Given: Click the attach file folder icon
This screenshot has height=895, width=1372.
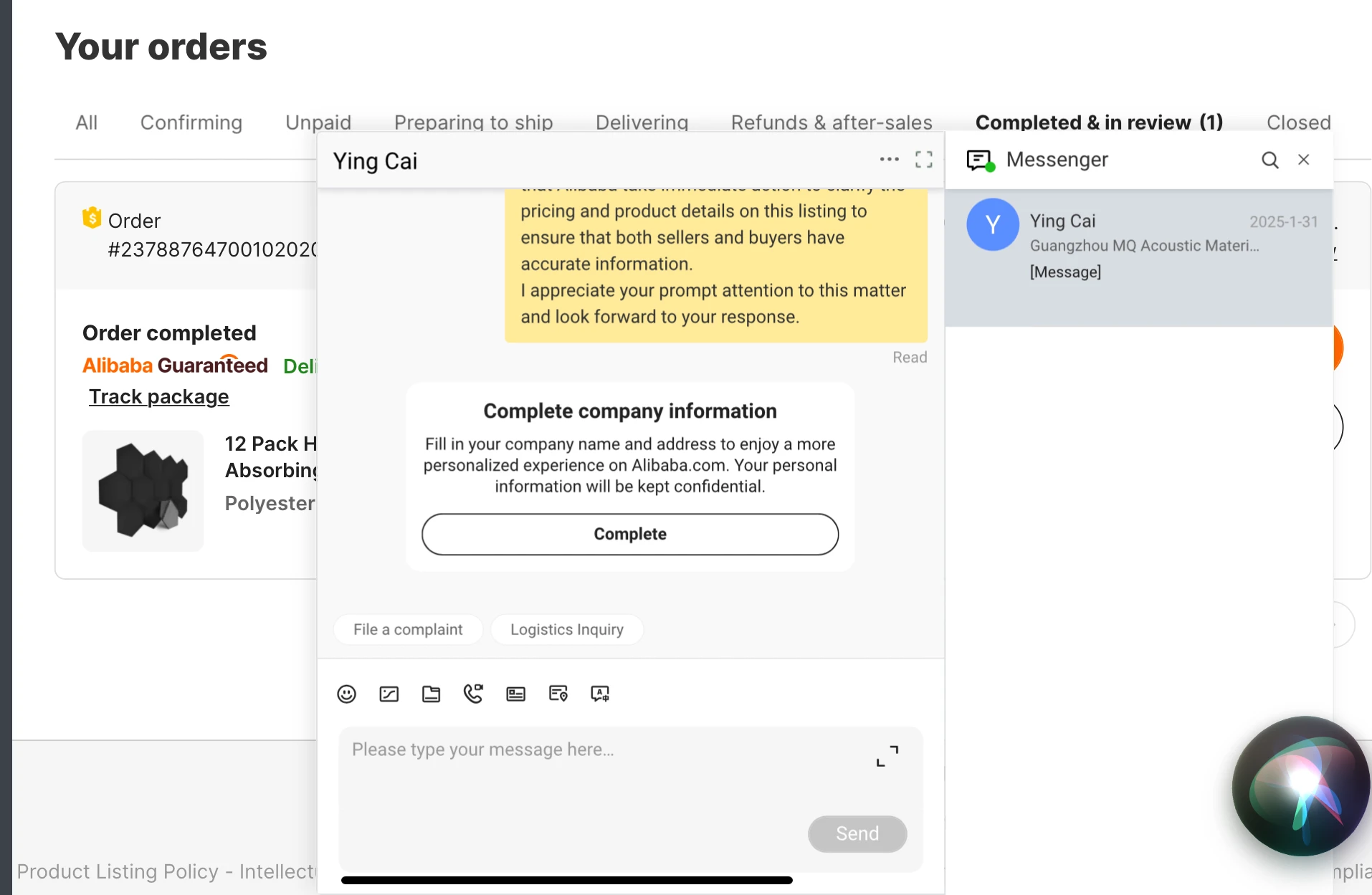Looking at the screenshot, I should [431, 694].
